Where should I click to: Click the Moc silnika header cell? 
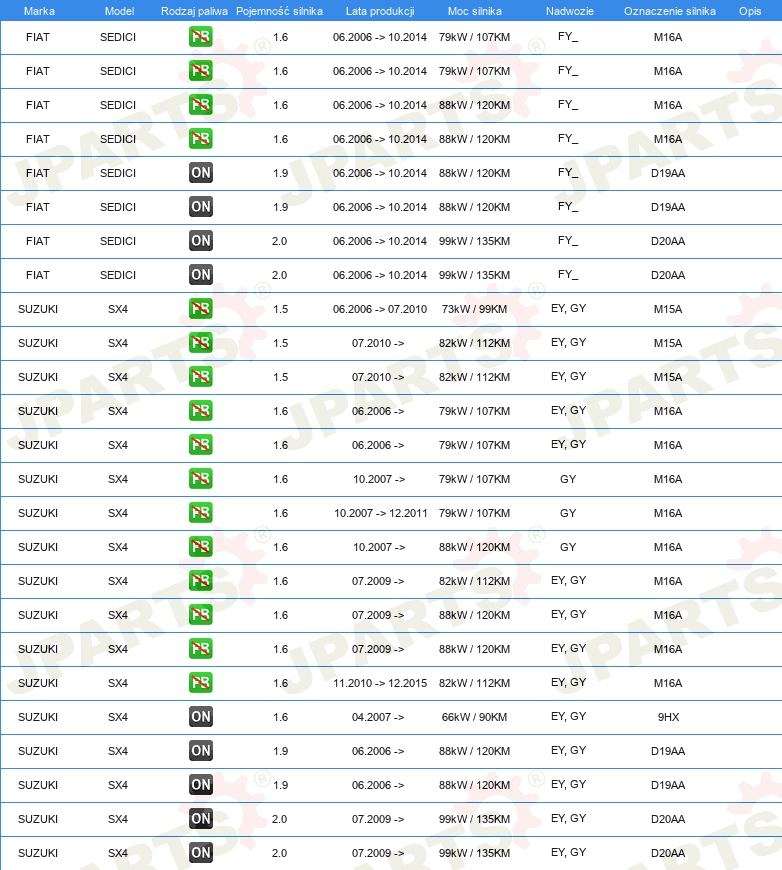(475, 11)
